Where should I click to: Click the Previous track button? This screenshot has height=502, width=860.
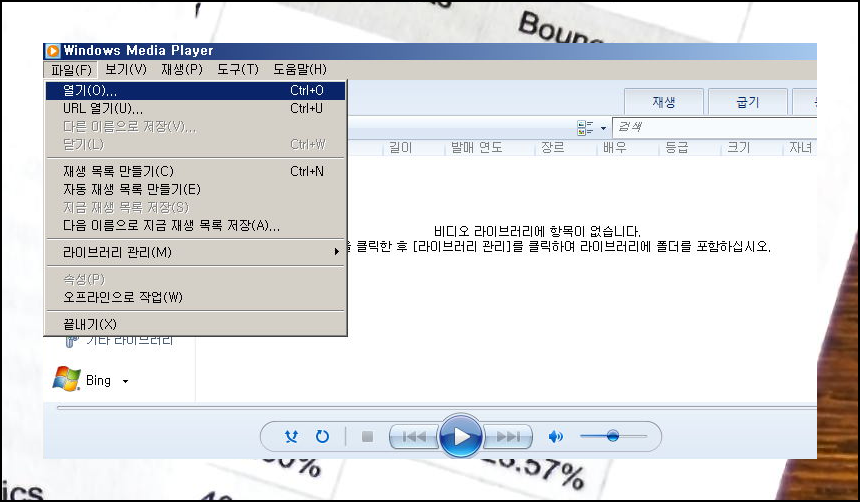coord(414,437)
